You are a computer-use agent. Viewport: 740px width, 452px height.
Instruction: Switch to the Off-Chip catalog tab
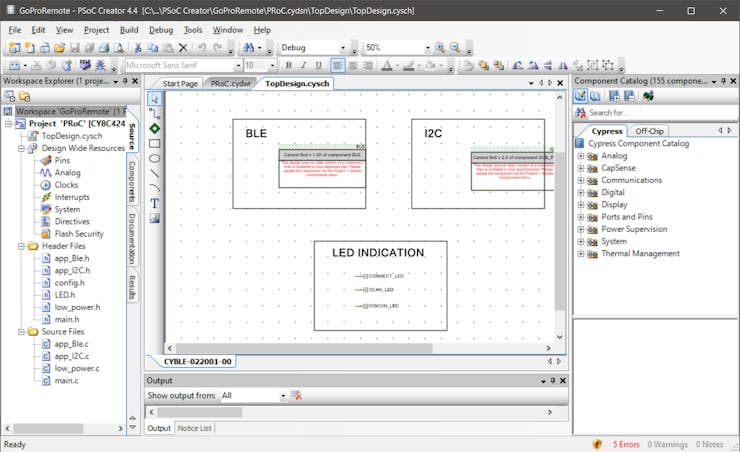point(650,131)
